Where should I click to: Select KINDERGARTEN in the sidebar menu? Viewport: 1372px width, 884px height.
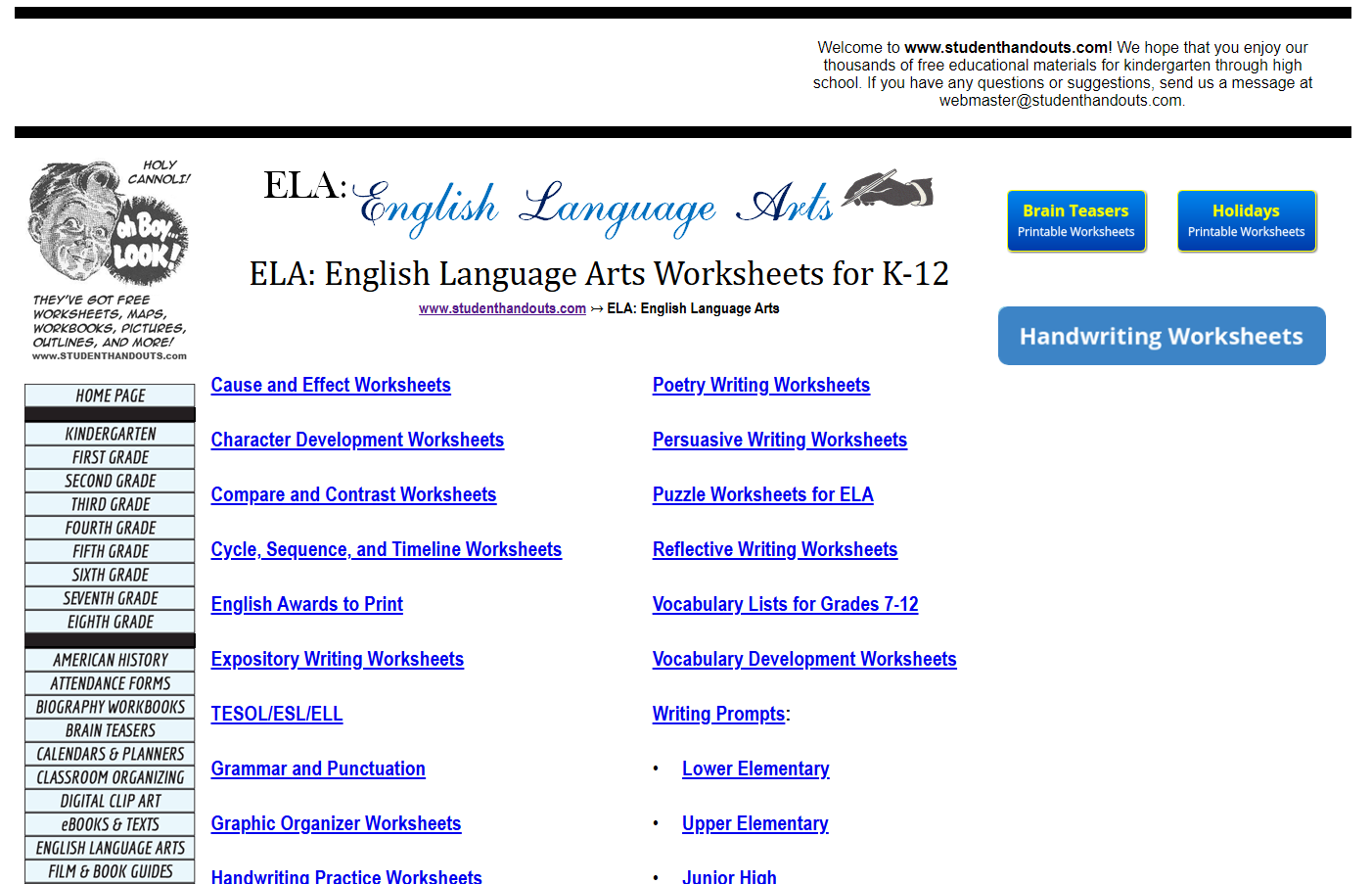tap(110, 434)
